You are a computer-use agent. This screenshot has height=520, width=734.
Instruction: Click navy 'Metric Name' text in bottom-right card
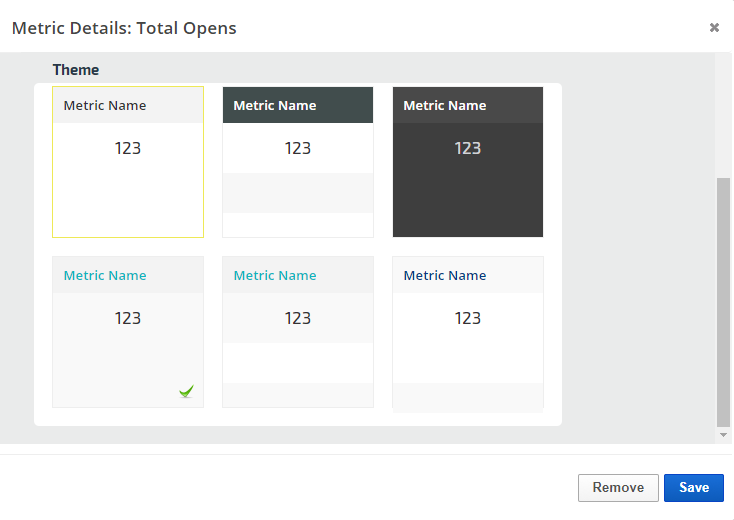[x=445, y=275]
